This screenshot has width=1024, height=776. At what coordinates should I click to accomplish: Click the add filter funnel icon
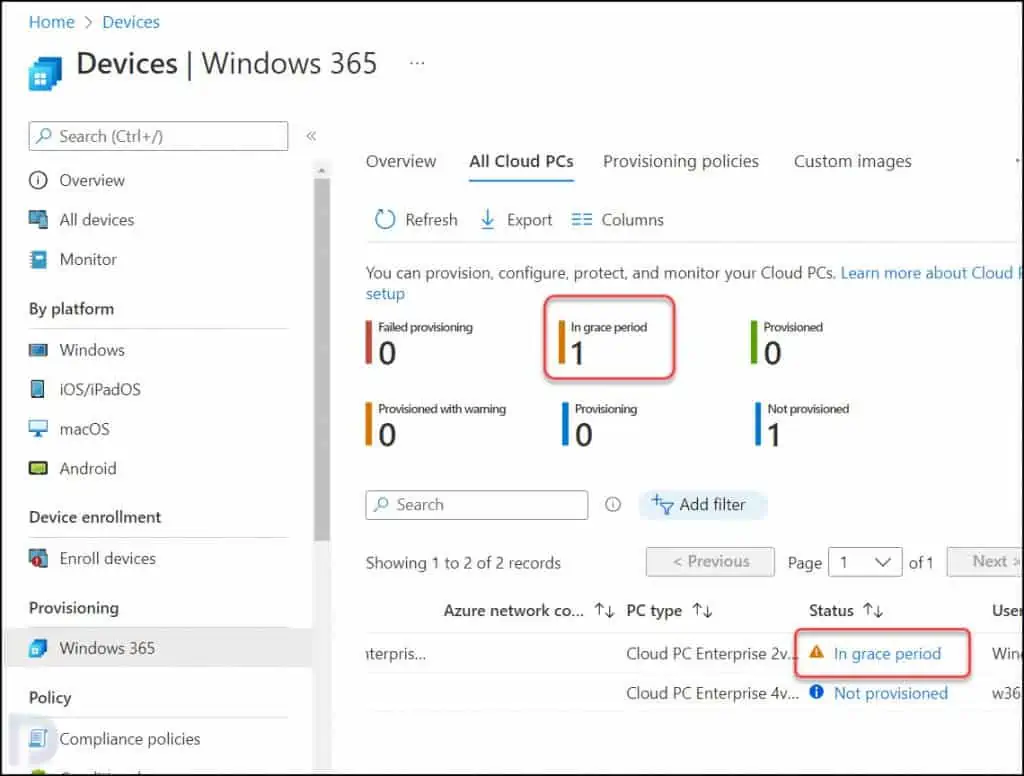pos(662,504)
